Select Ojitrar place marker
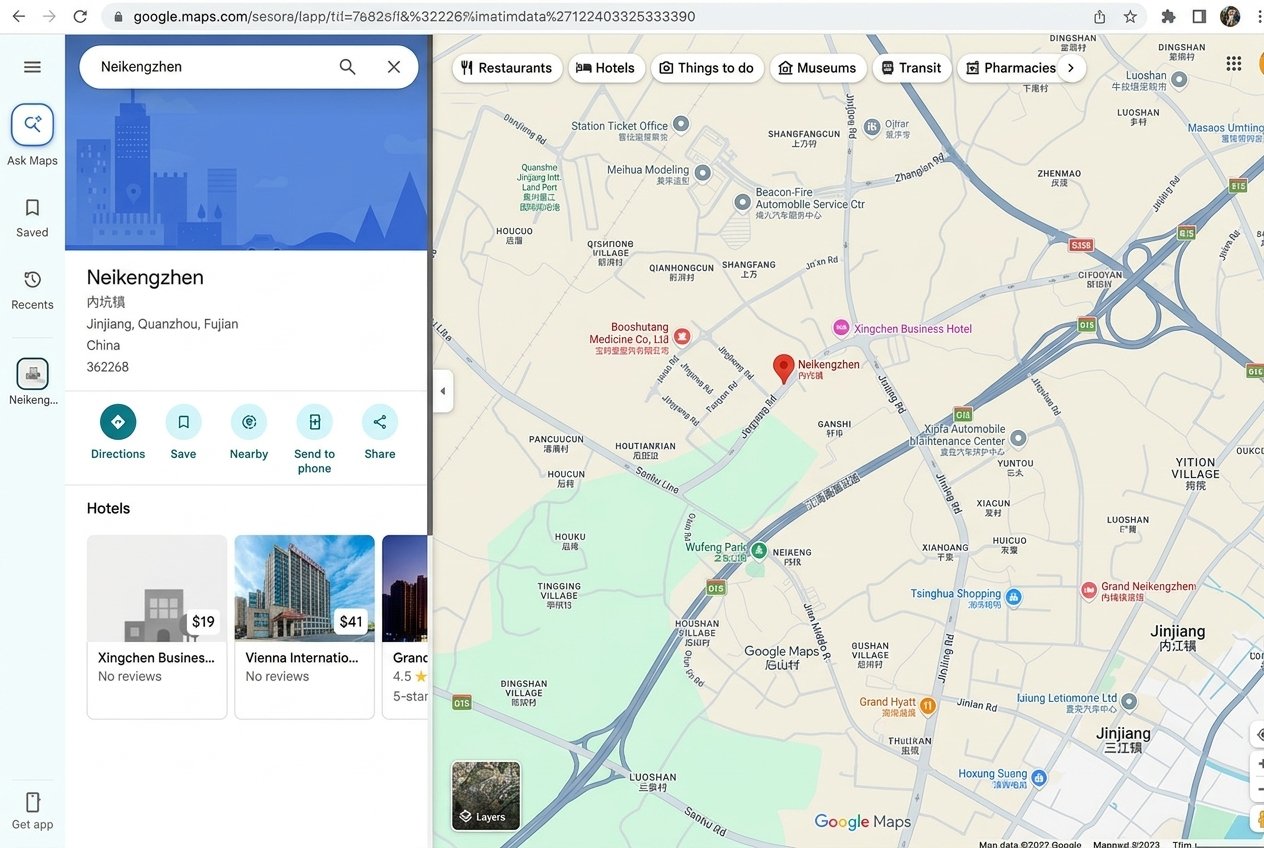The width and height of the screenshot is (1264, 848). pyautogui.click(x=871, y=125)
